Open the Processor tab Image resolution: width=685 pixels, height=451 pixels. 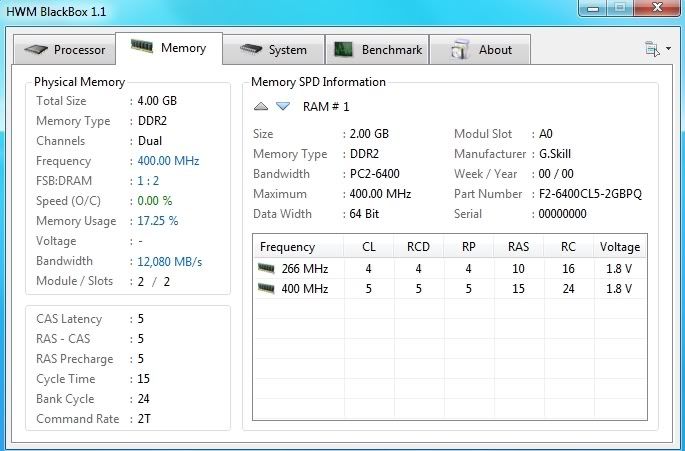point(64,50)
